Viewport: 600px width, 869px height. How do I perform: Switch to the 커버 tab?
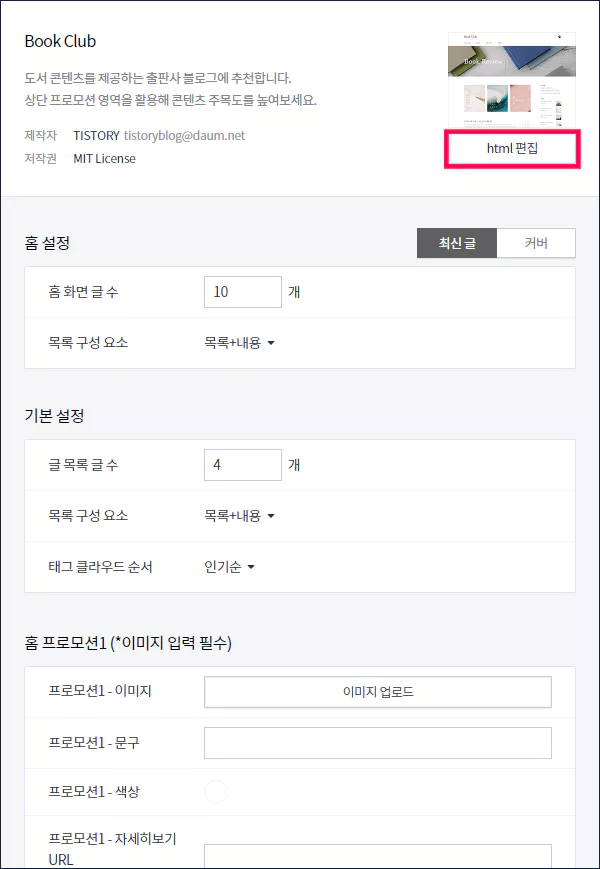(x=537, y=242)
